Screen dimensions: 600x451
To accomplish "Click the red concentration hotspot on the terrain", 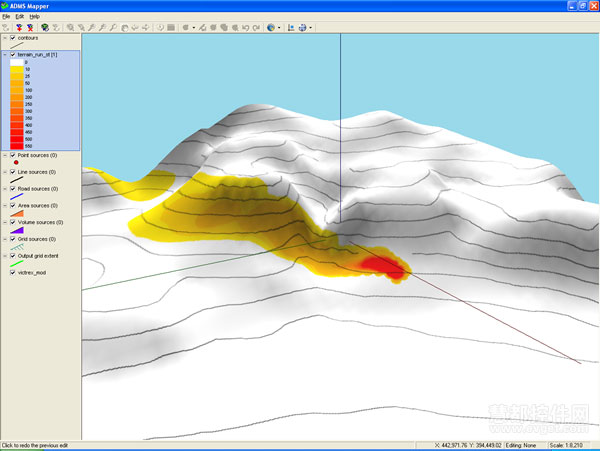I will point(383,267).
